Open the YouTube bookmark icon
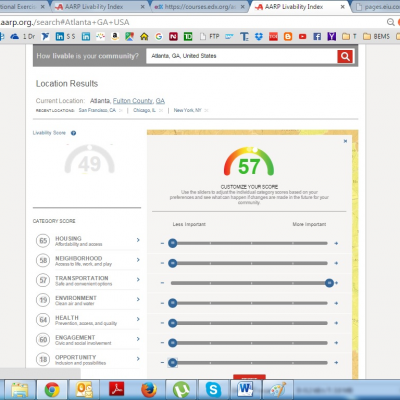The image size is (400, 400). [x=303, y=36]
